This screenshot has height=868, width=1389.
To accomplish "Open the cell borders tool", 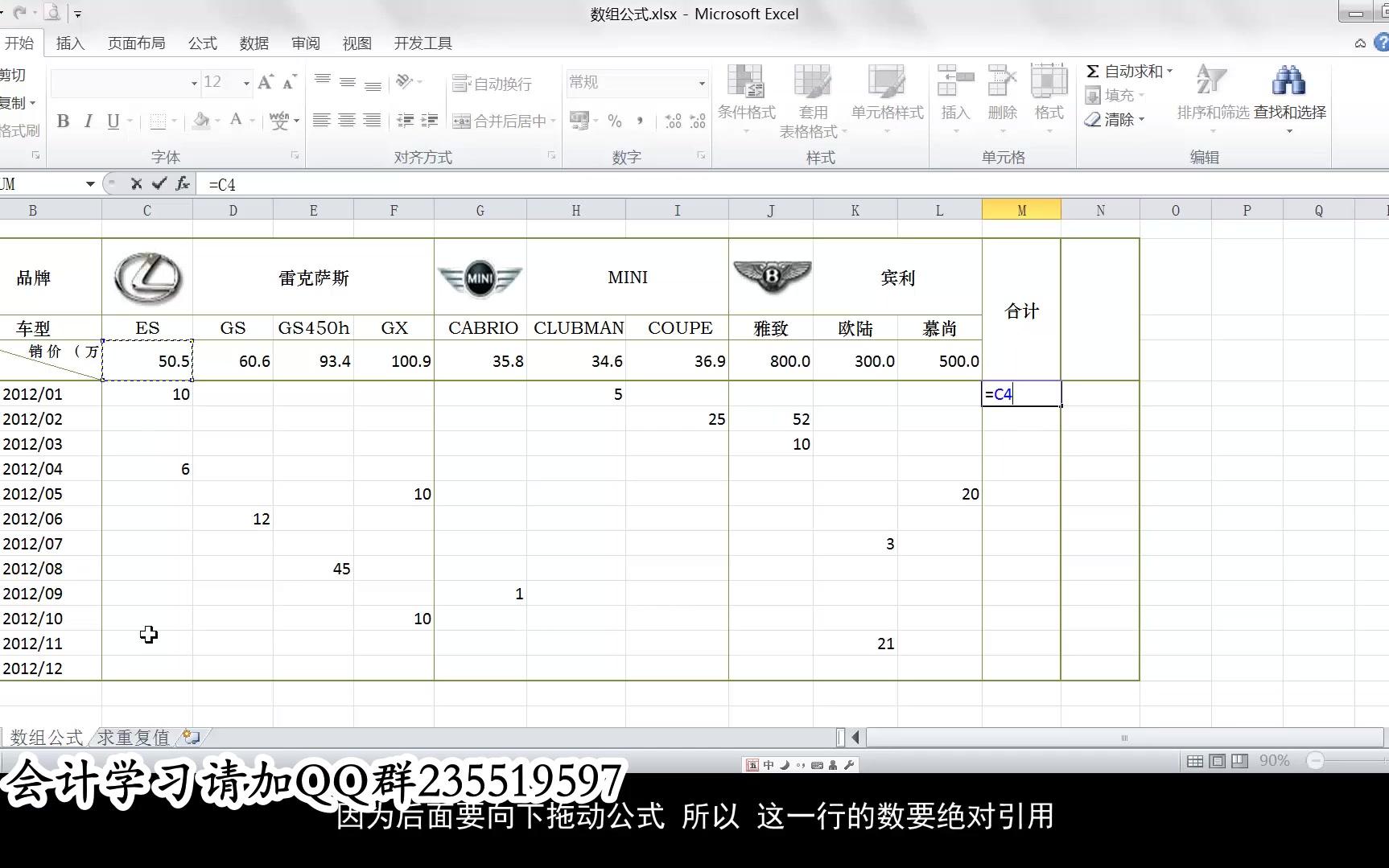I will pyautogui.click(x=158, y=121).
